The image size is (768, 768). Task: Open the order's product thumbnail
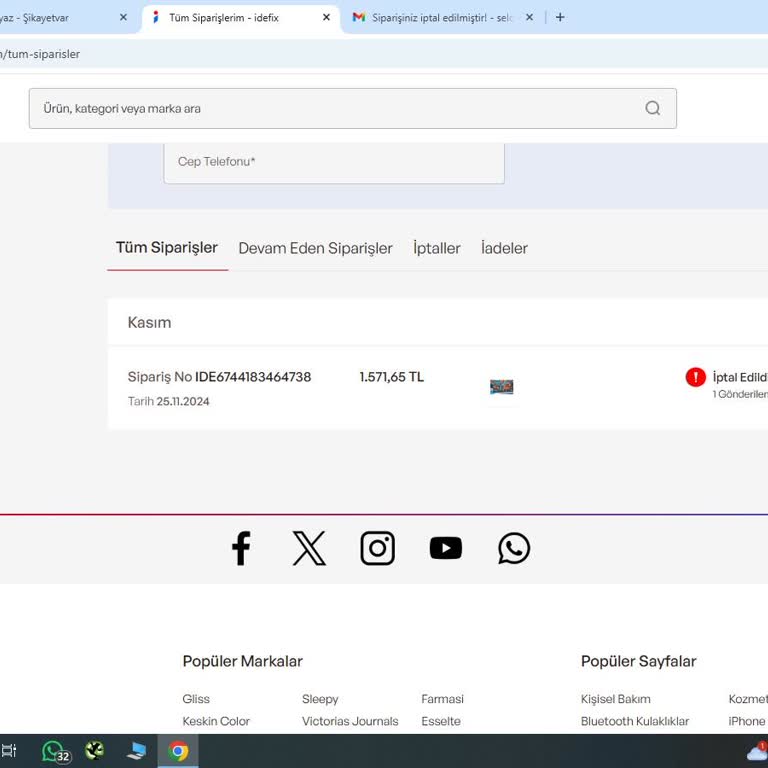tap(502, 387)
